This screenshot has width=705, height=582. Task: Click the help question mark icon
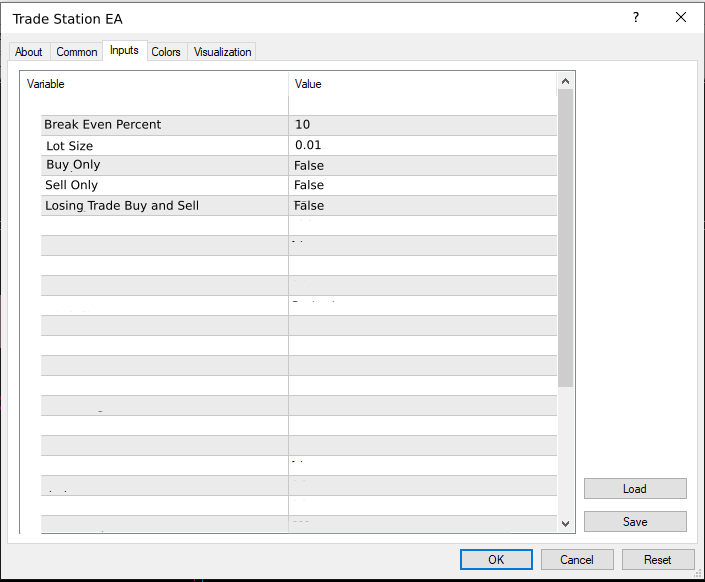(636, 18)
